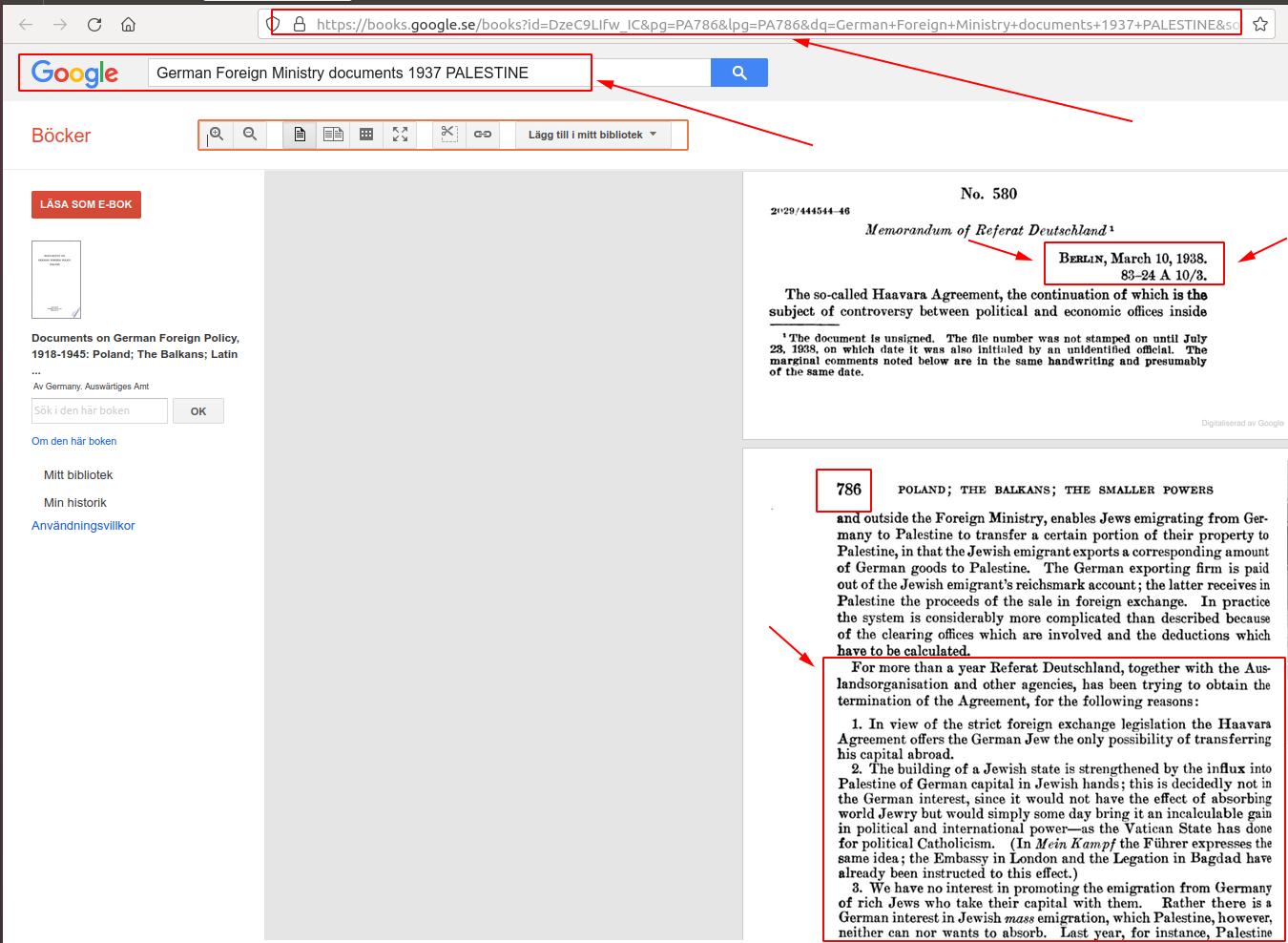Open the link share icon
This screenshot has height=943, width=1288.
pyautogui.click(x=483, y=135)
